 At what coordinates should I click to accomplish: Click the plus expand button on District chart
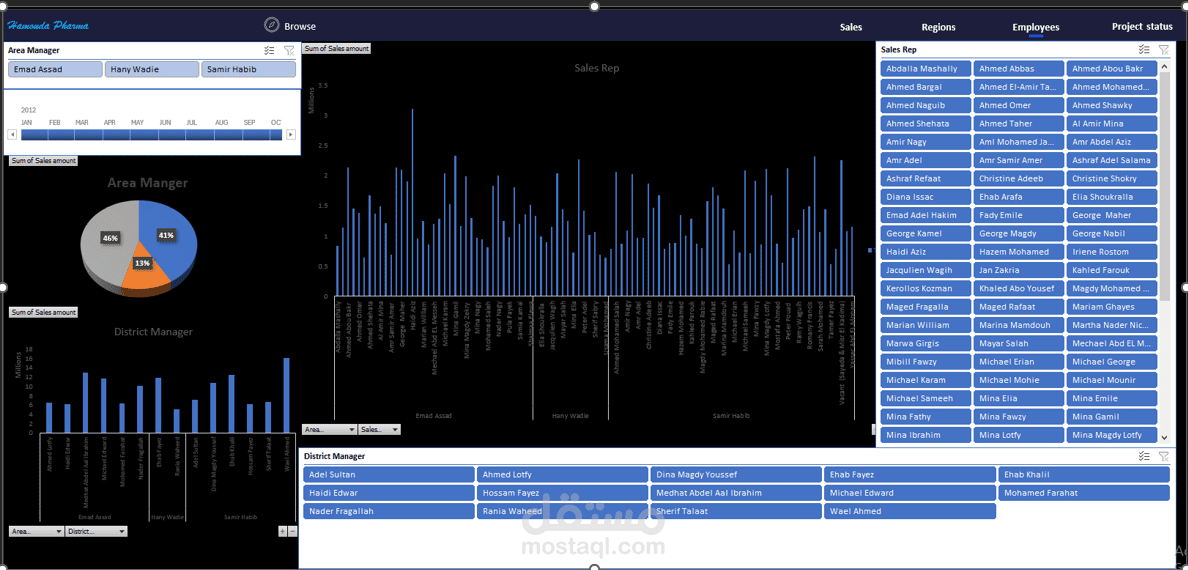[282, 532]
